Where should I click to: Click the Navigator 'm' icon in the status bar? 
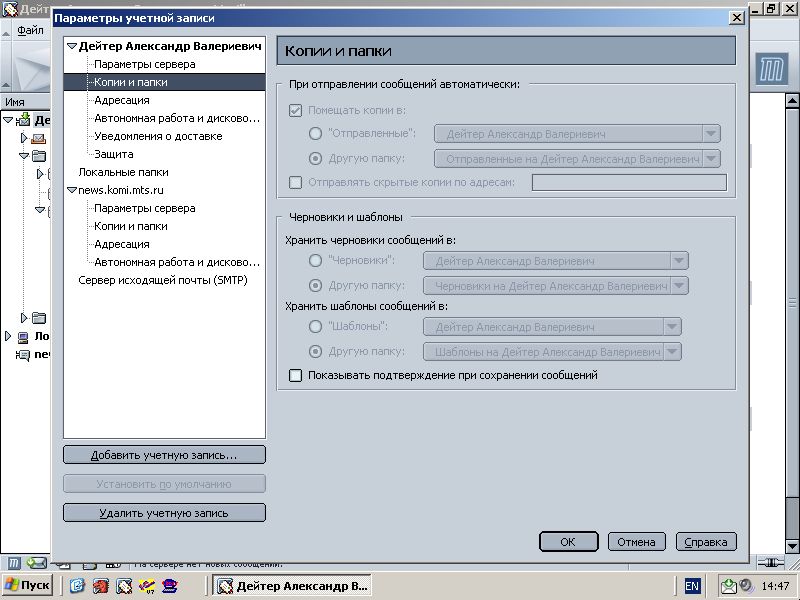pyautogui.click(x=14, y=563)
